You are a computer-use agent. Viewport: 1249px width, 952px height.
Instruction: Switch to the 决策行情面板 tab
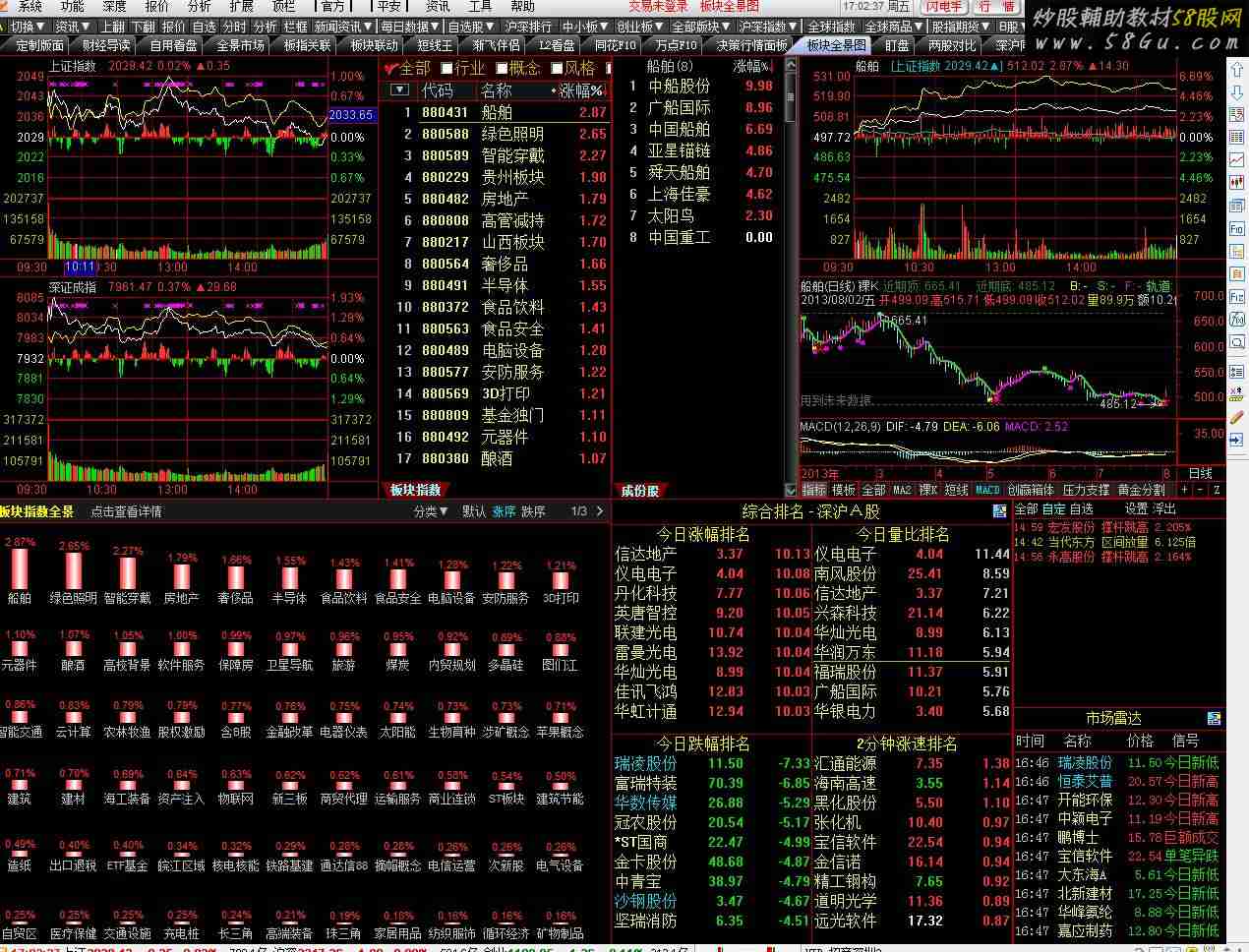click(x=752, y=45)
